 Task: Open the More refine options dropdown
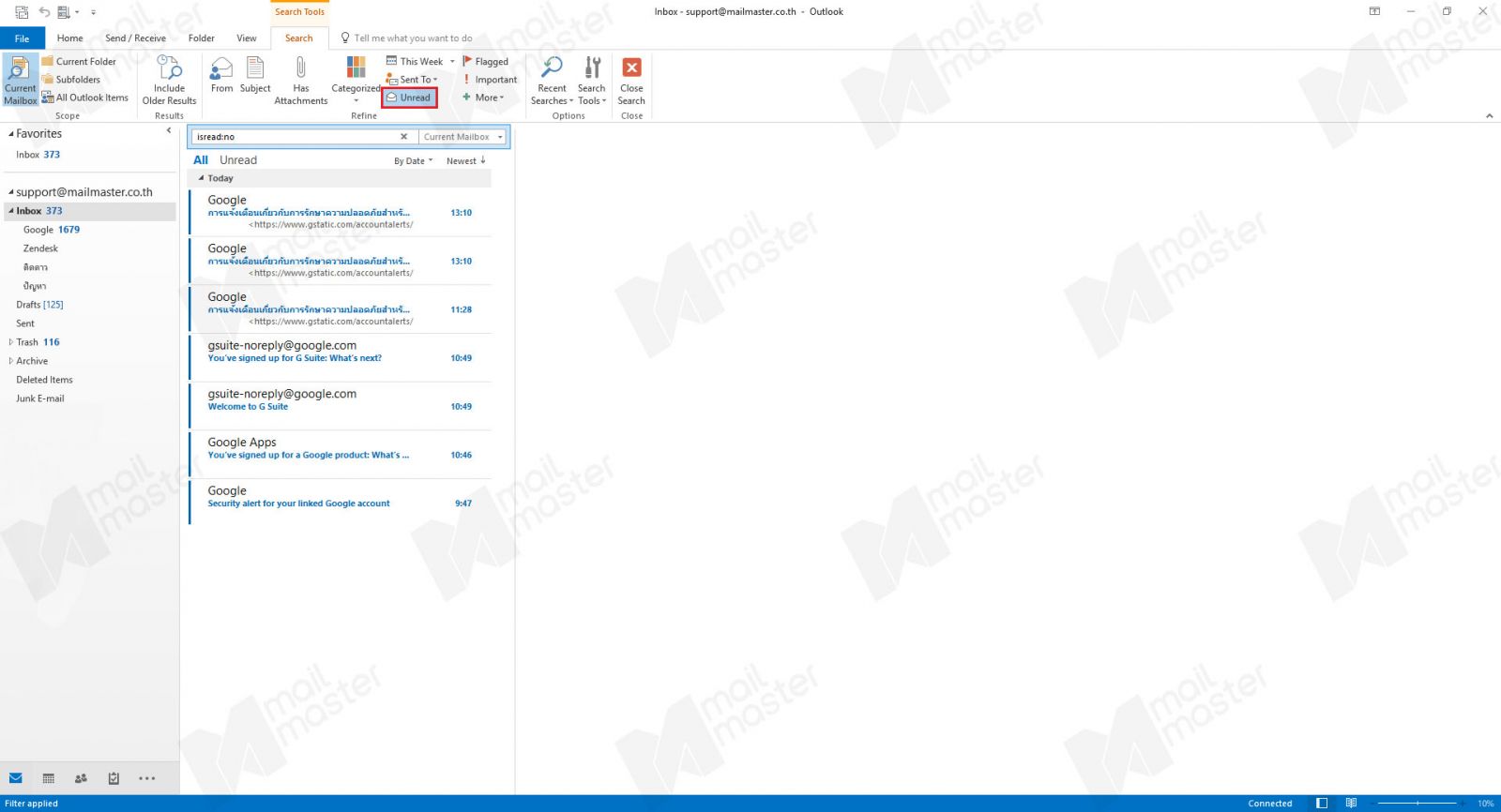coord(483,98)
